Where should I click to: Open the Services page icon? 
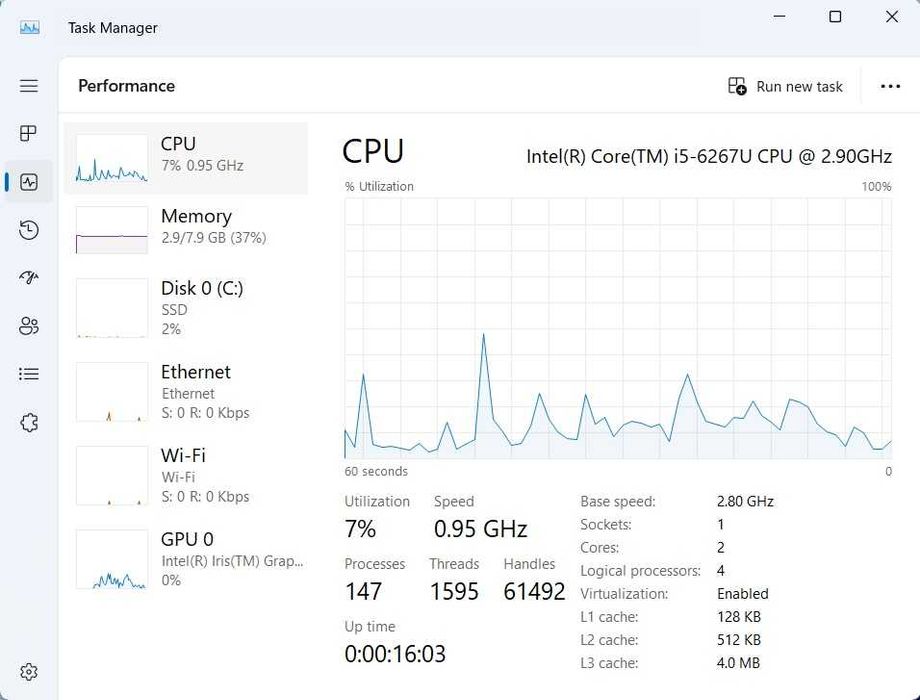[29, 422]
